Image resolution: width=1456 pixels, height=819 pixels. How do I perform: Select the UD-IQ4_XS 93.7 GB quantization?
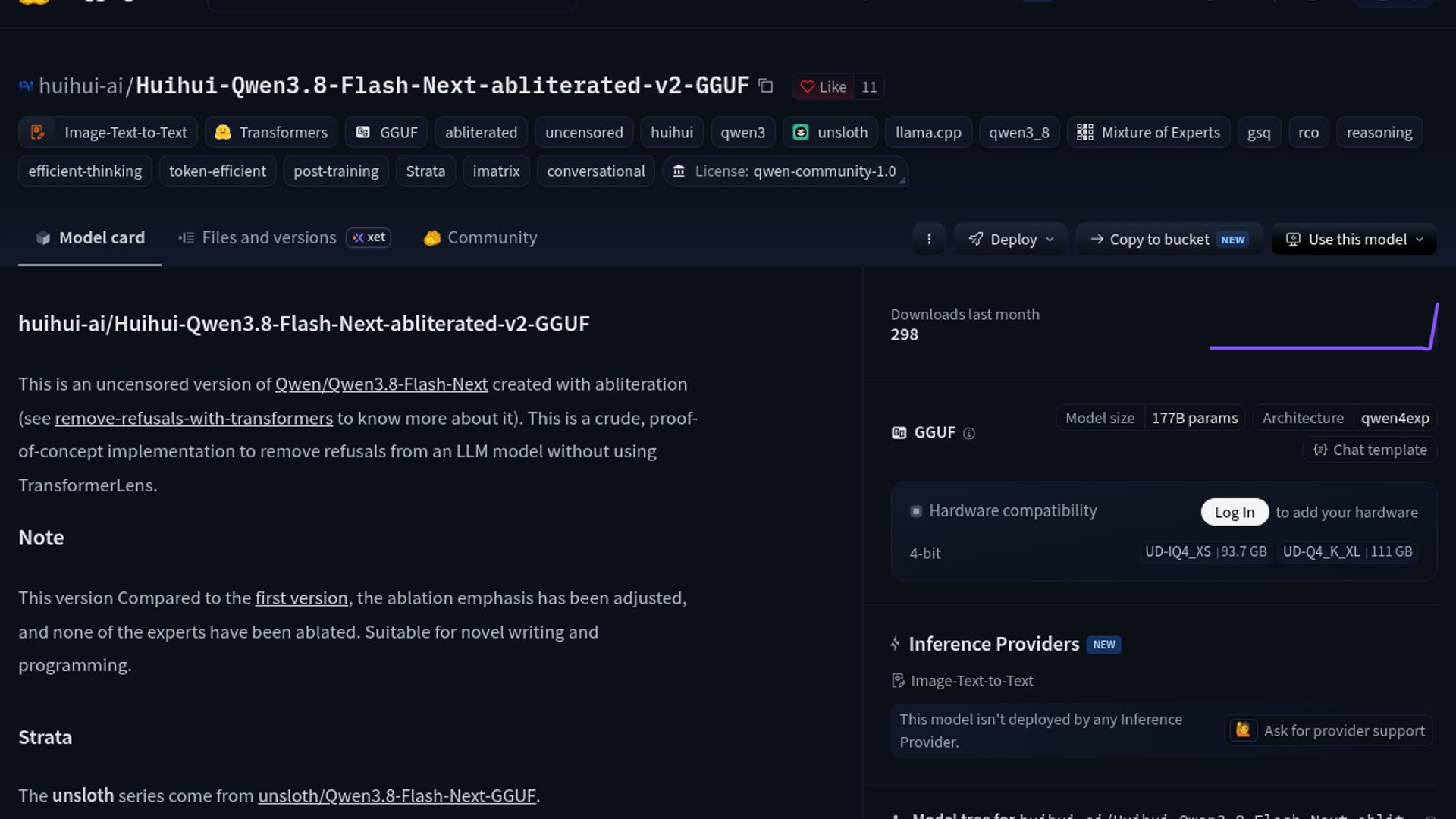click(x=1206, y=551)
